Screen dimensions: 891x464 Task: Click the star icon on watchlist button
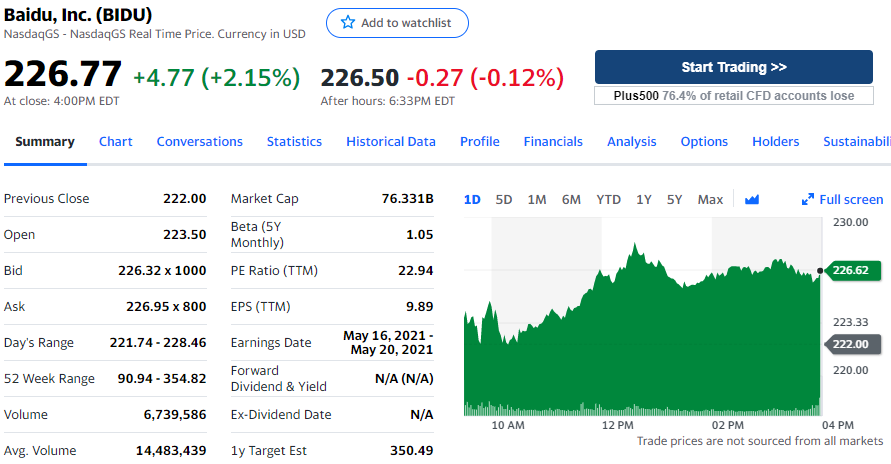348,23
